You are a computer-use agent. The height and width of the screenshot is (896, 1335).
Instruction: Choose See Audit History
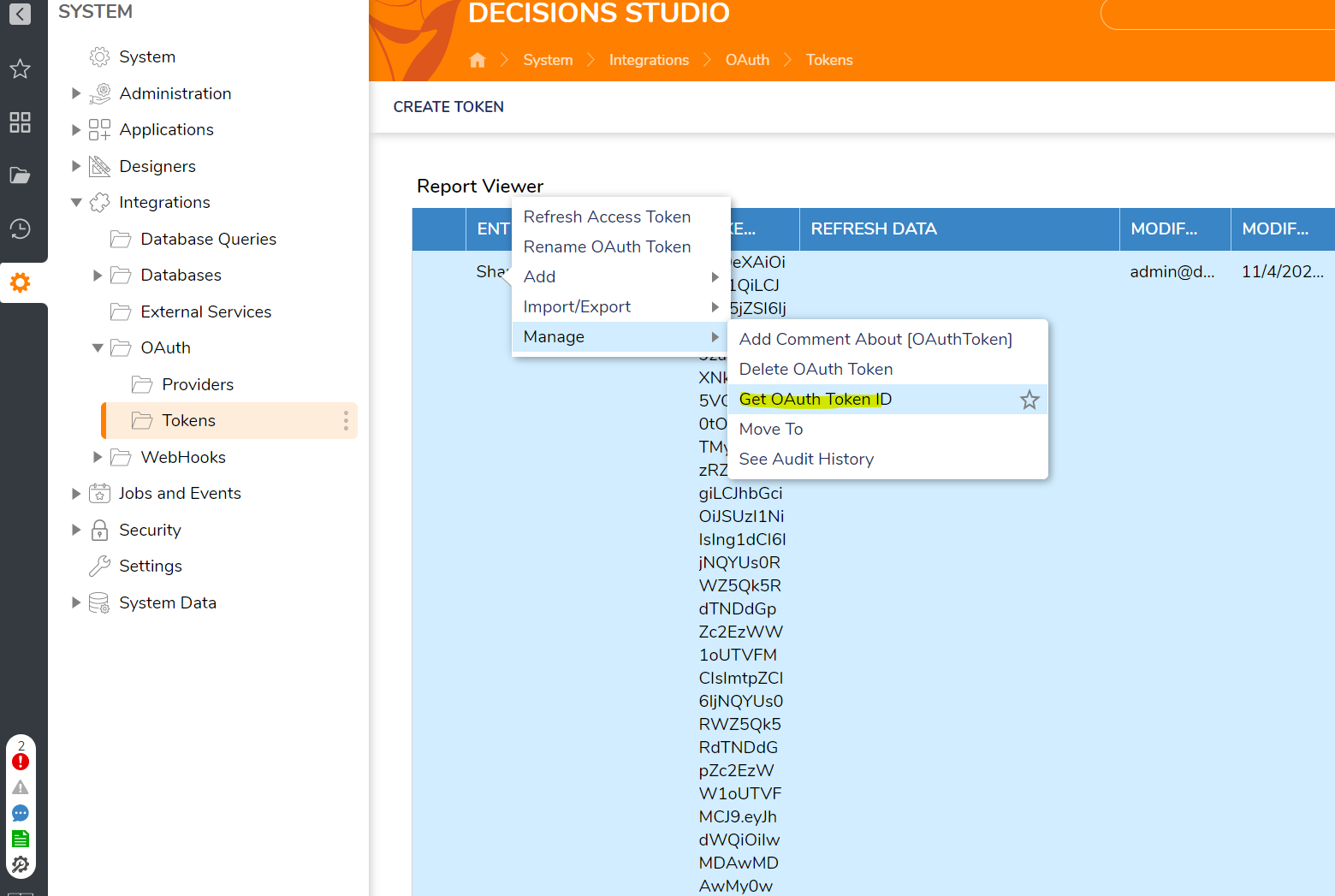(x=887, y=459)
